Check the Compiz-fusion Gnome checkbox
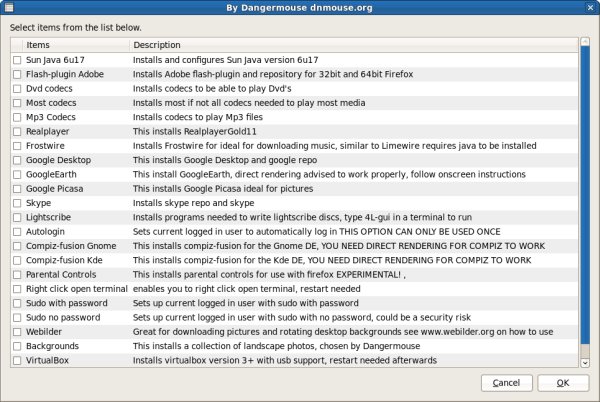 coord(17,245)
